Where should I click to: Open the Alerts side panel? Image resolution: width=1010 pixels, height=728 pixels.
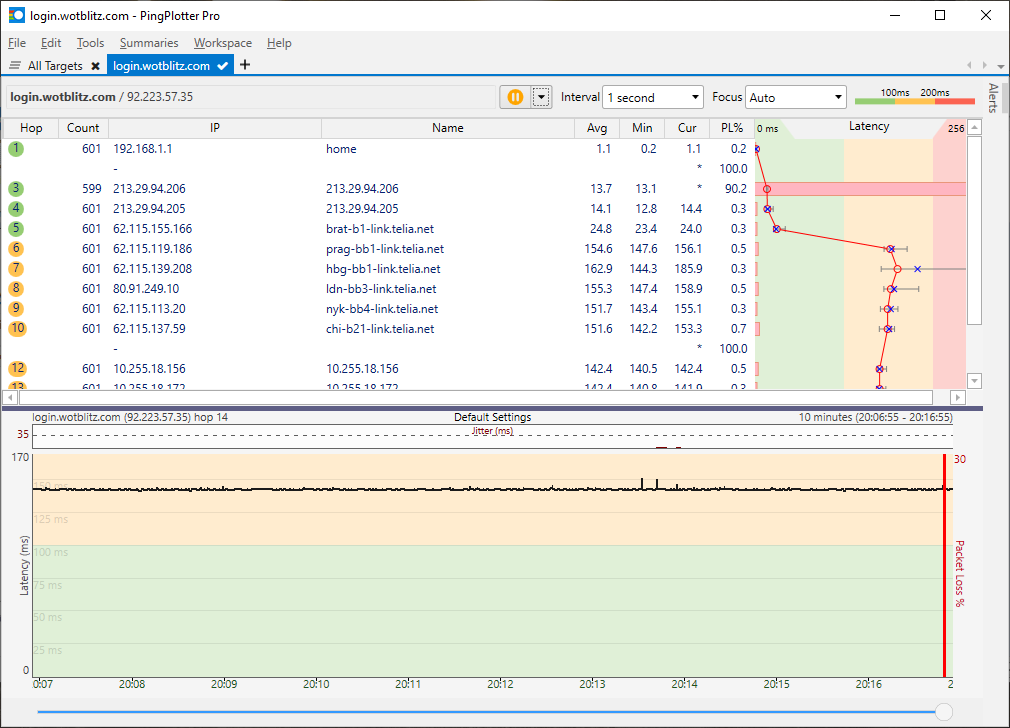coord(993,98)
